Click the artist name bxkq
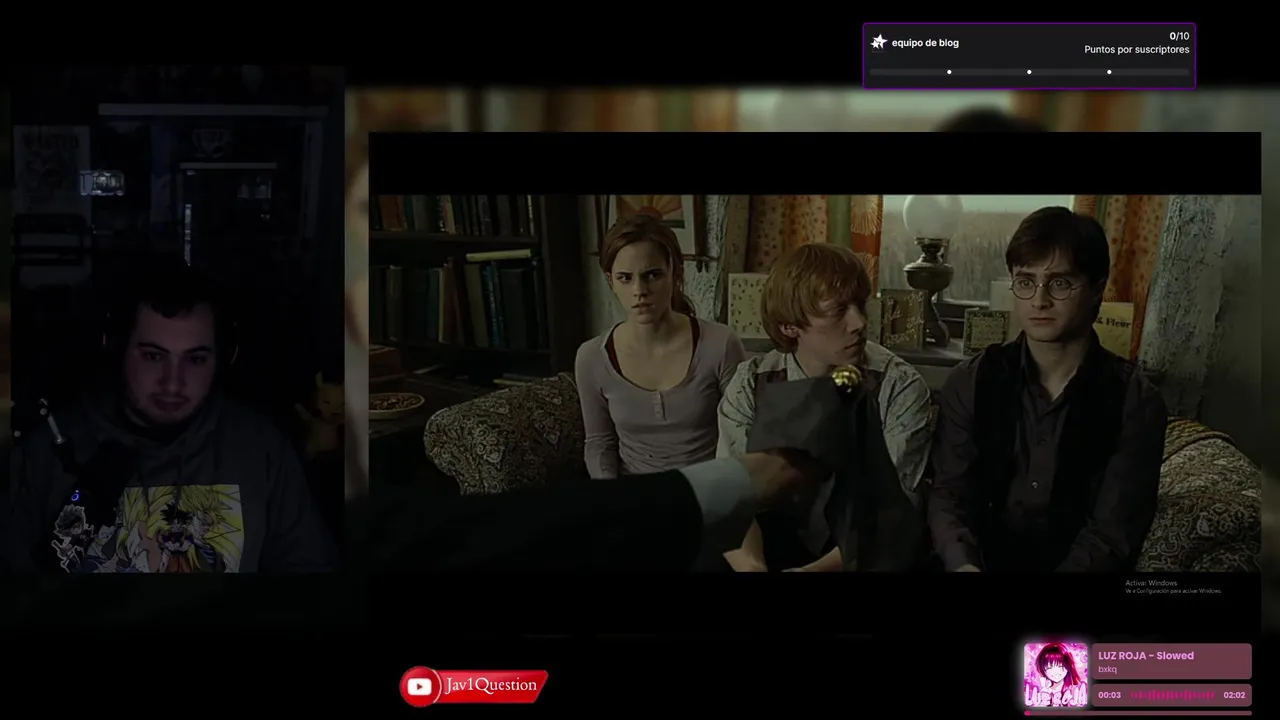This screenshot has height=720, width=1280. (1107, 669)
